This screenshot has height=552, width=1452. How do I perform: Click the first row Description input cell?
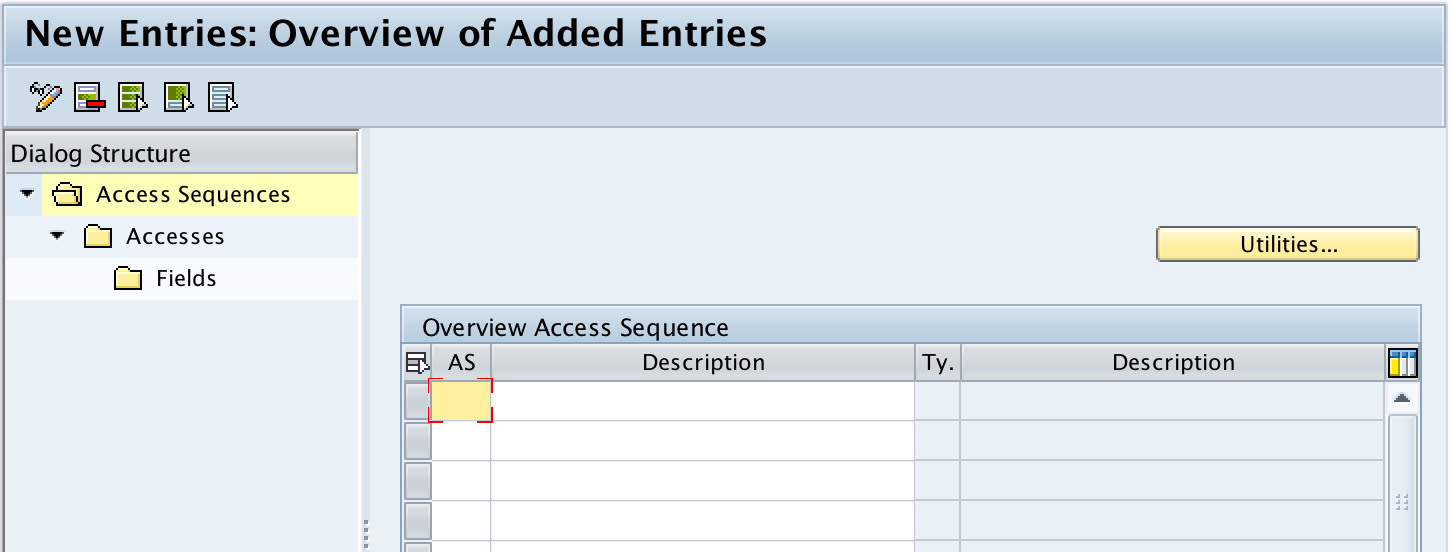pyautogui.click(x=702, y=401)
